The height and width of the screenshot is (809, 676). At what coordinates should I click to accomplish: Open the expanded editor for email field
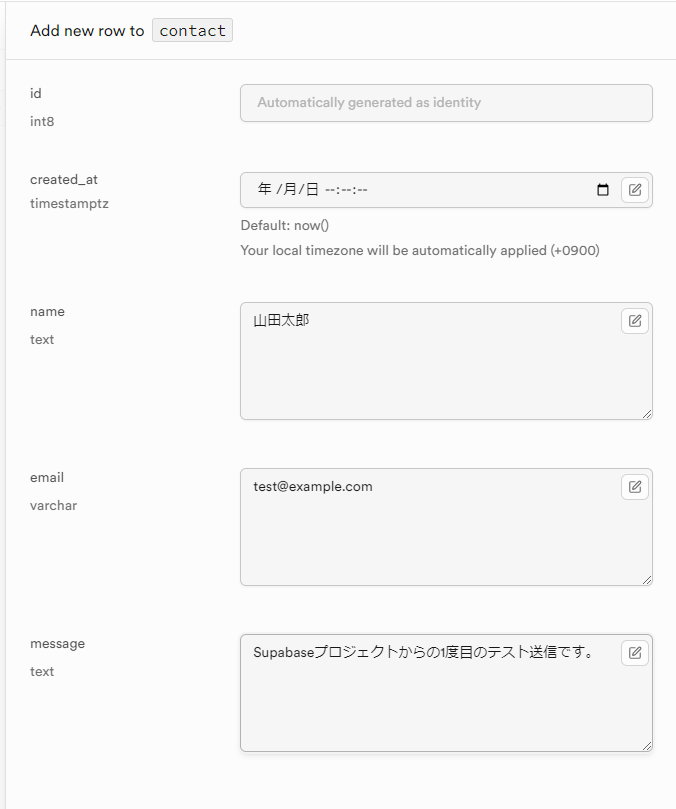pos(635,487)
